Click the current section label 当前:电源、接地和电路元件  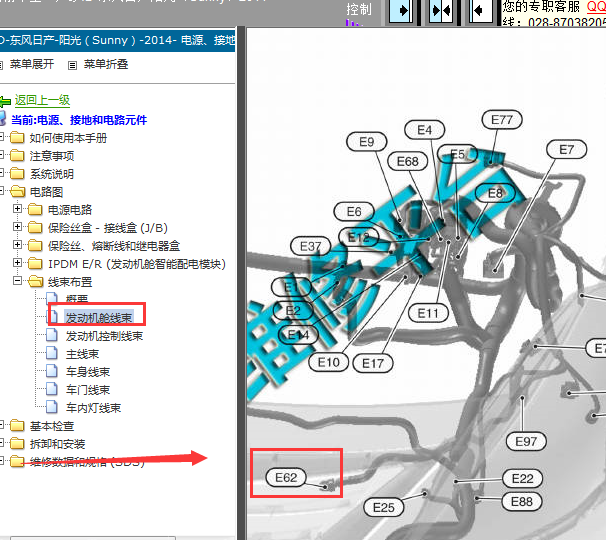tap(79, 120)
